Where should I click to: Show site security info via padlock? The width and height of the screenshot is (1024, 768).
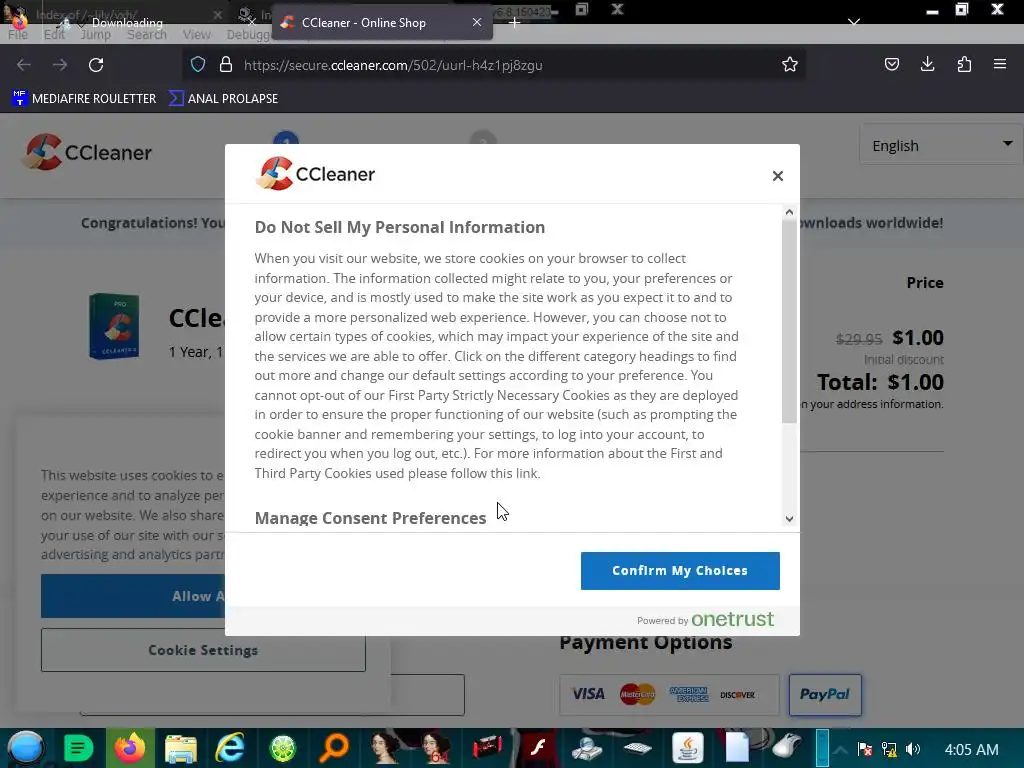(x=226, y=65)
